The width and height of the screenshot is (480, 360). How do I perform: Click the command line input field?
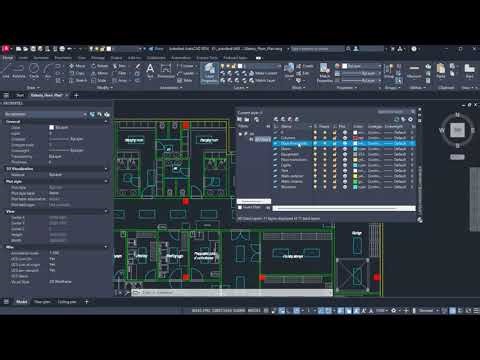pyautogui.click(x=233, y=292)
